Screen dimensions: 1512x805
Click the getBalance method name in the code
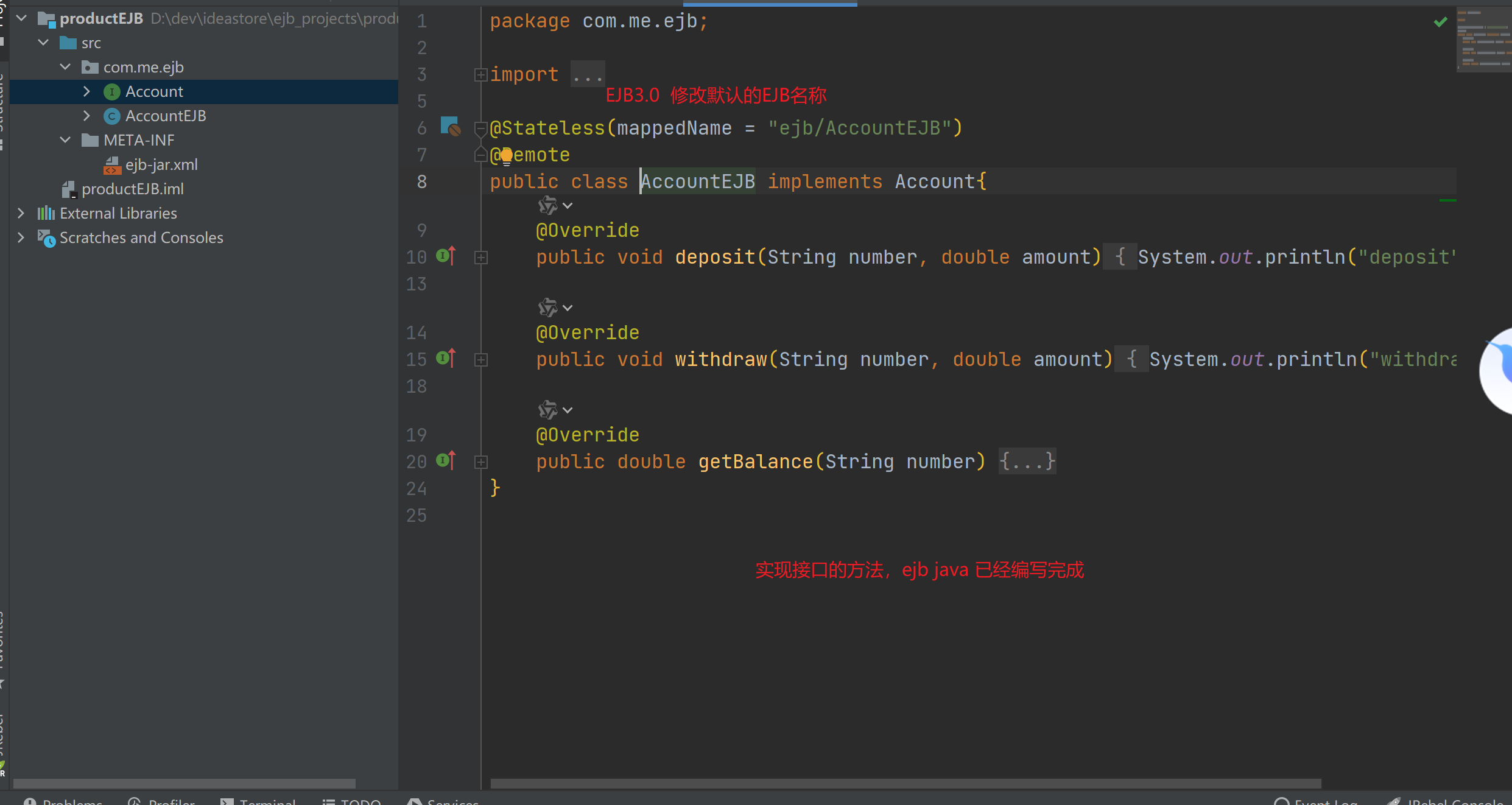(x=756, y=461)
